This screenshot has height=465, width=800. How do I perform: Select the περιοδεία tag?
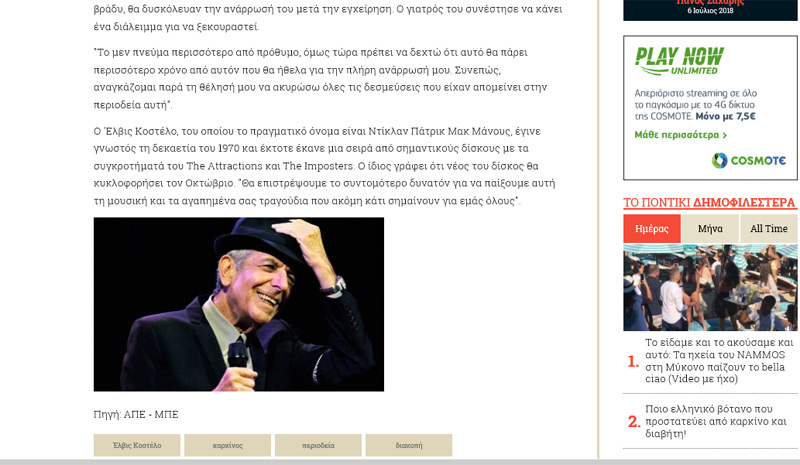pos(318,445)
